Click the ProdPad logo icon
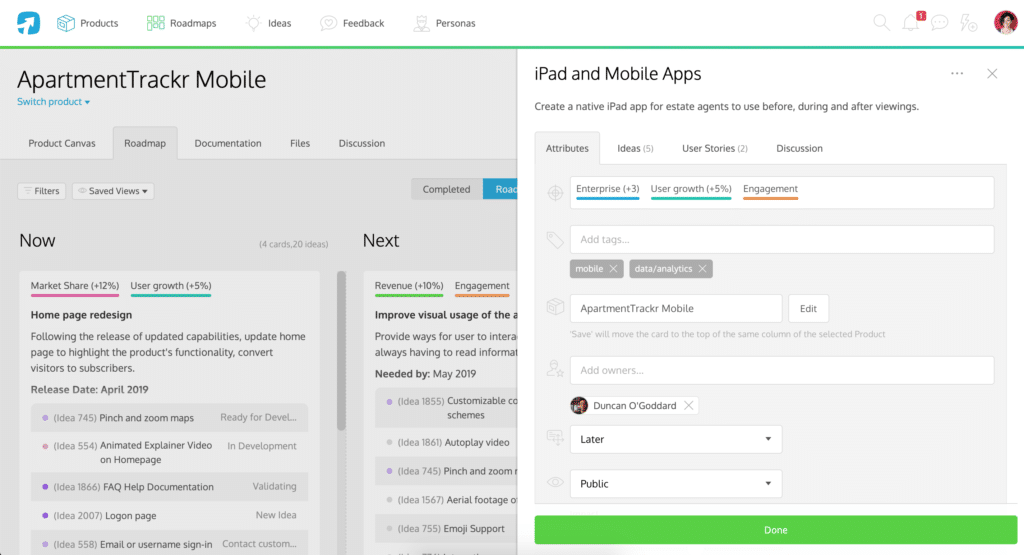The height and width of the screenshot is (555, 1024). pyautogui.click(x=28, y=23)
